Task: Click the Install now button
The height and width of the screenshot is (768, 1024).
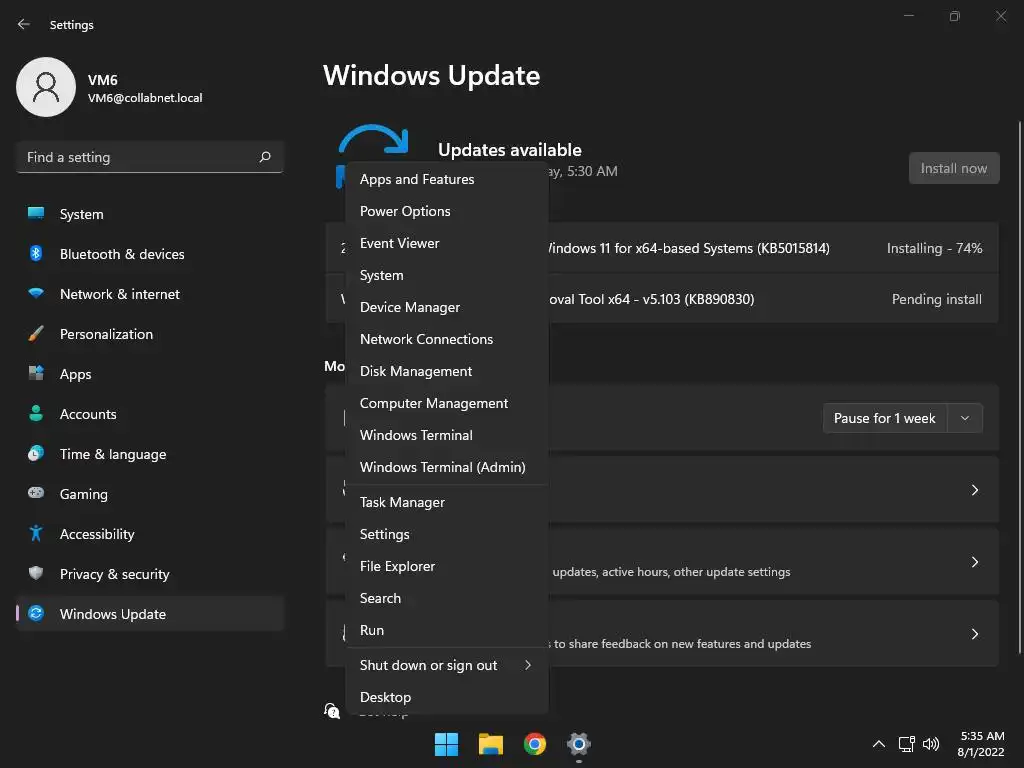Action: (953, 168)
